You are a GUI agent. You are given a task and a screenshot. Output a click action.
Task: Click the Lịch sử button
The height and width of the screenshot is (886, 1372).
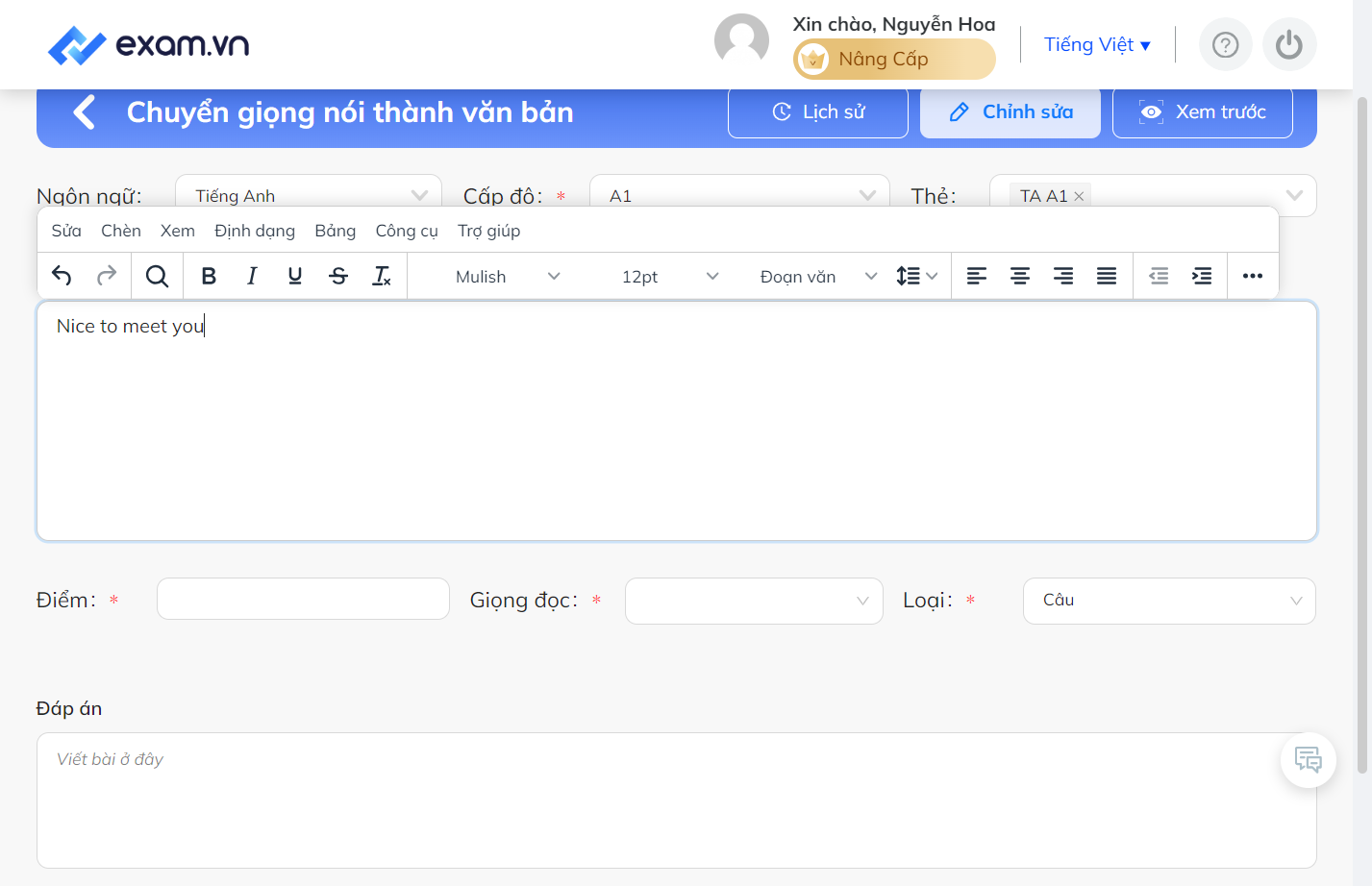point(818,112)
